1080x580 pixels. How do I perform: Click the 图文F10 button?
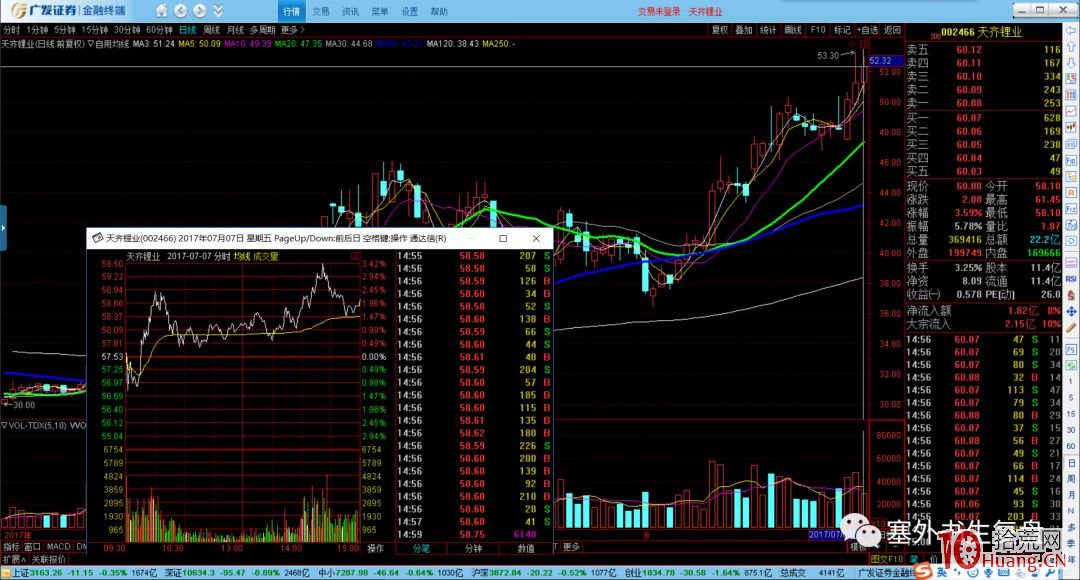click(x=886, y=559)
